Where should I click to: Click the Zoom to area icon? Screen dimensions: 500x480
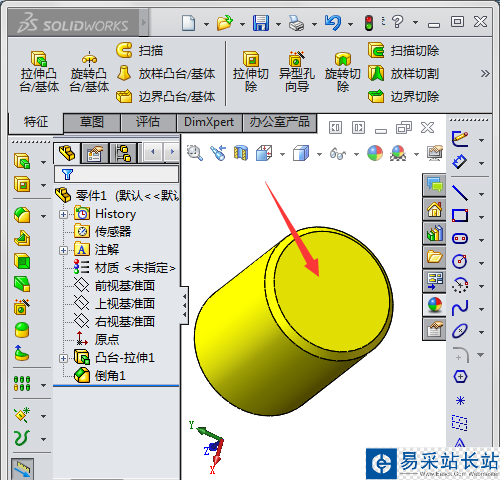pyautogui.click(x=195, y=153)
